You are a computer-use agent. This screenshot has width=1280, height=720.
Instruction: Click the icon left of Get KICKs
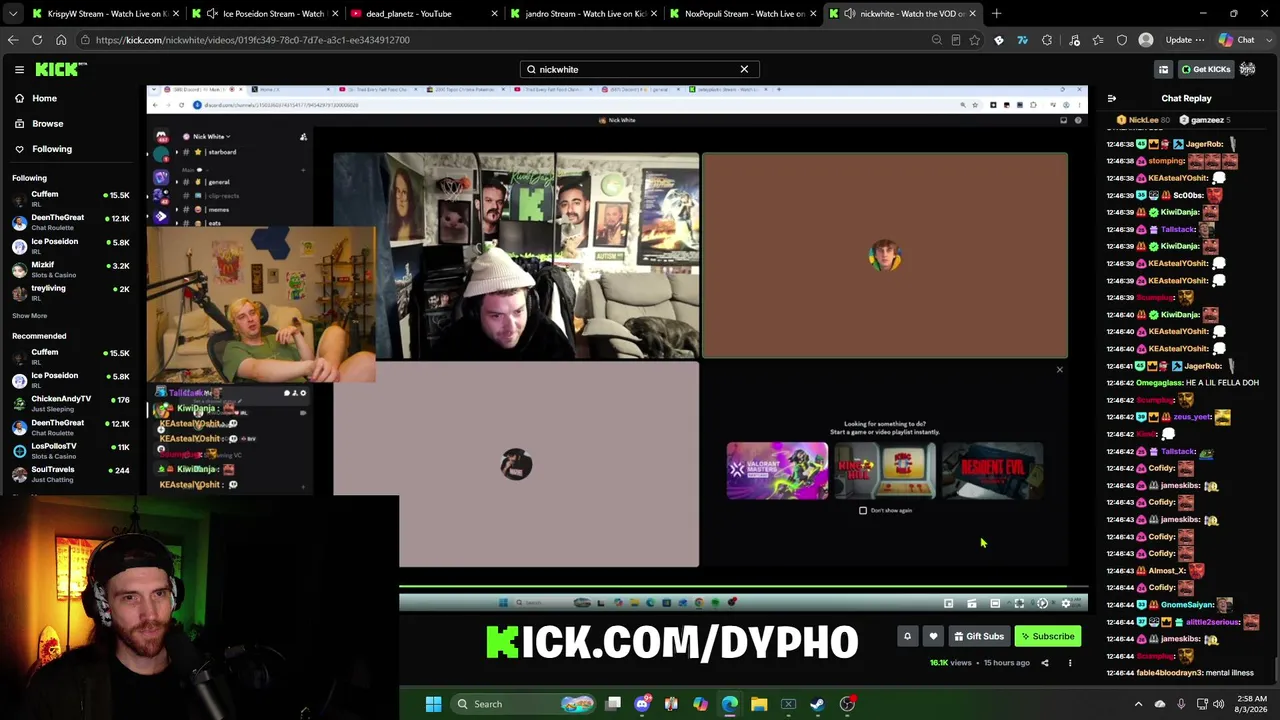[x=1163, y=69]
